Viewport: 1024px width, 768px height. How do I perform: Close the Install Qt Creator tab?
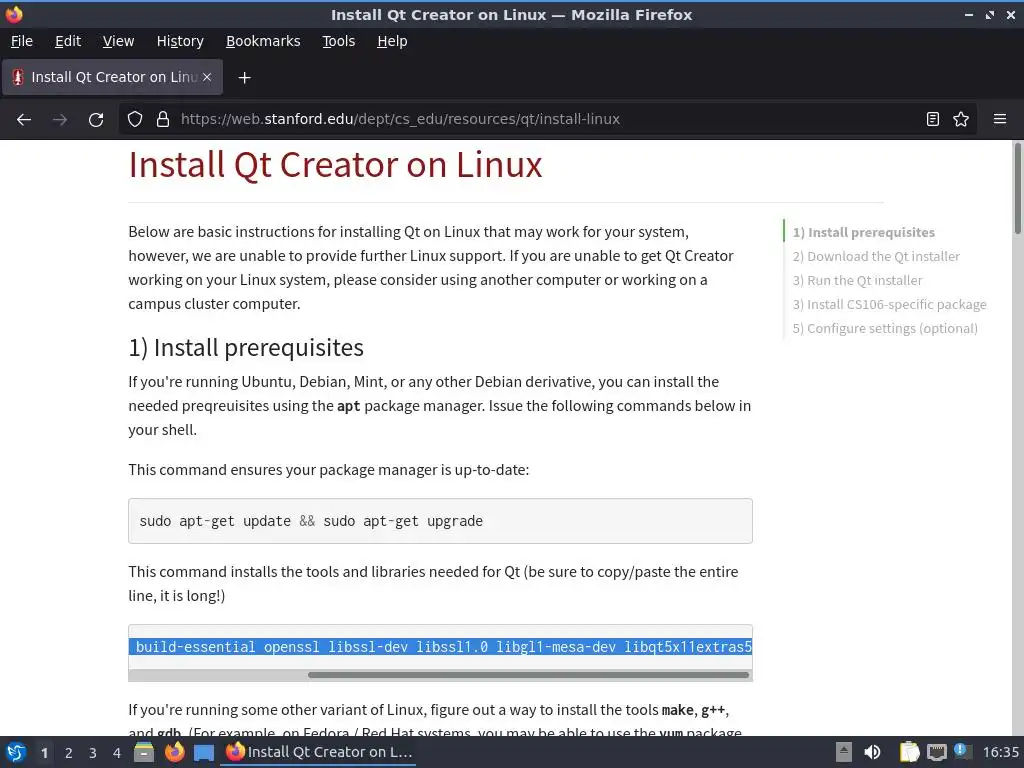pyautogui.click(x=207, y=77)
